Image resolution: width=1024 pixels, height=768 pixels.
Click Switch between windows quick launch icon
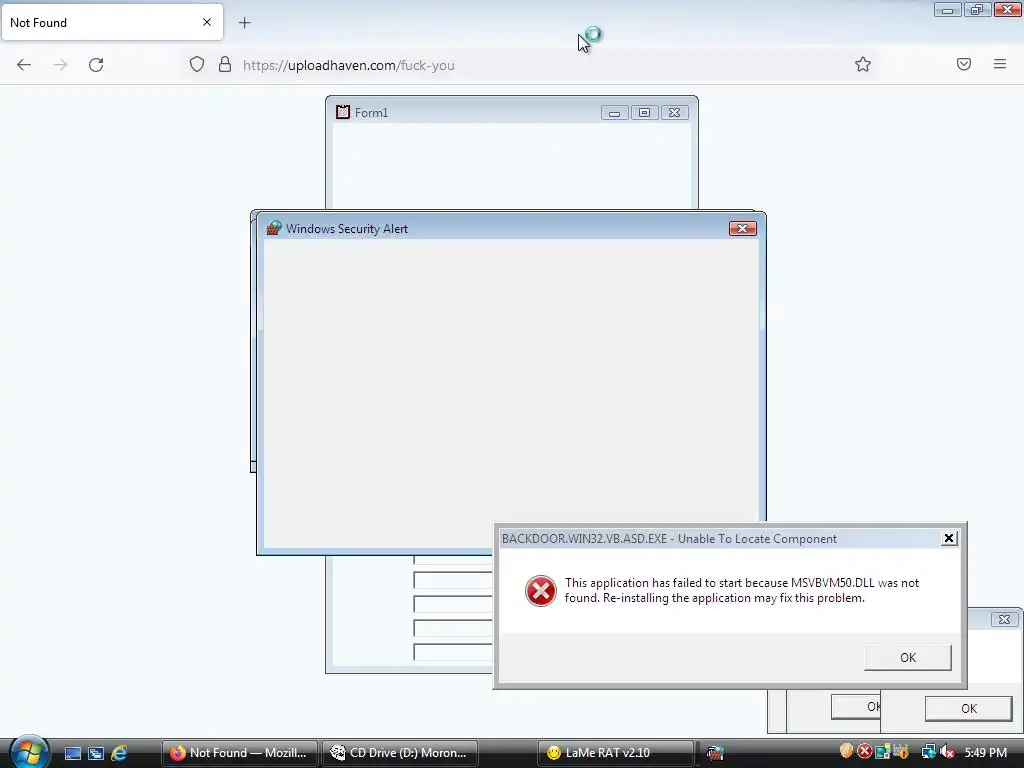pos(96,753)
